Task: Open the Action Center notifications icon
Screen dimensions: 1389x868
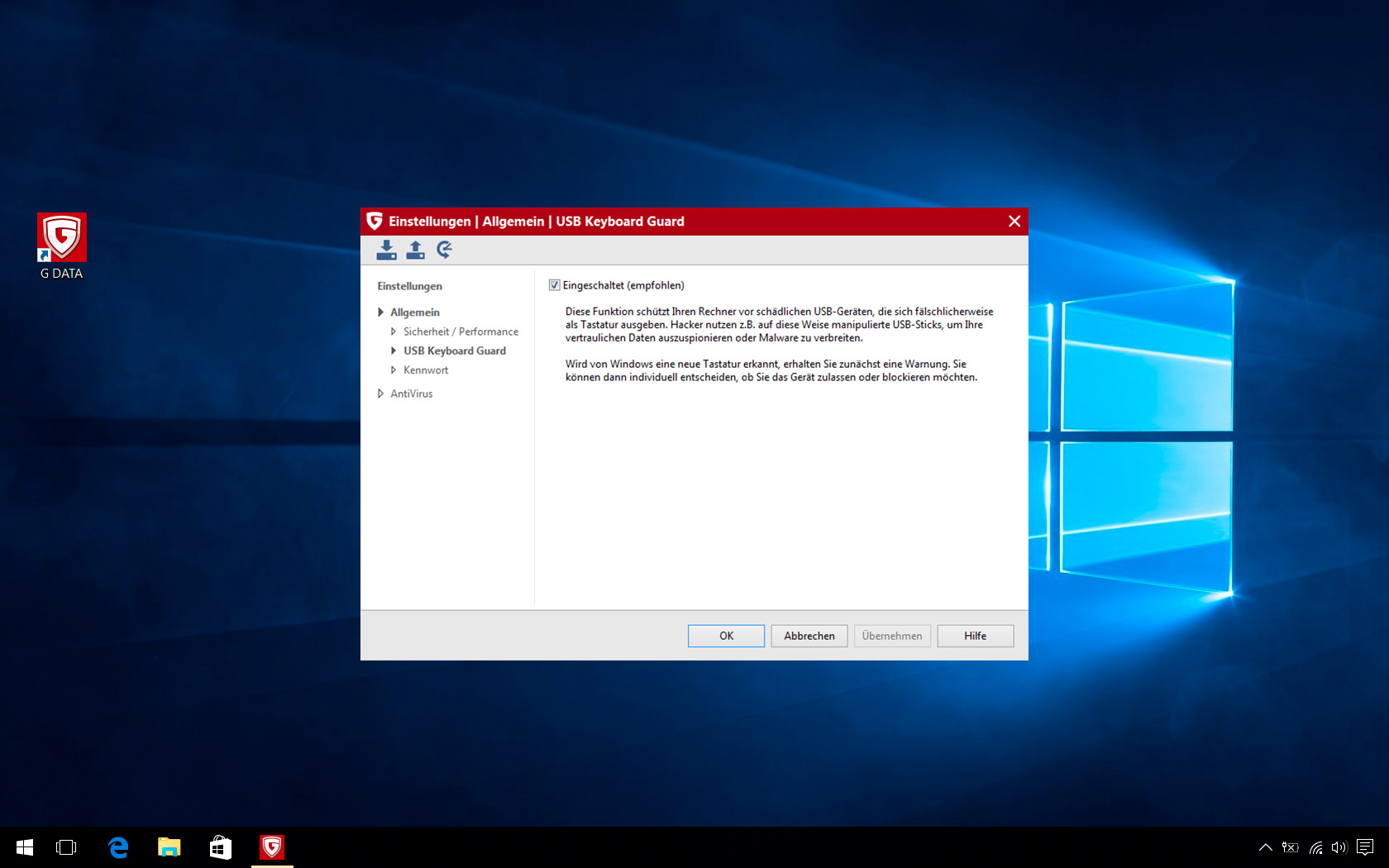Action: (x=1365, y=847)
